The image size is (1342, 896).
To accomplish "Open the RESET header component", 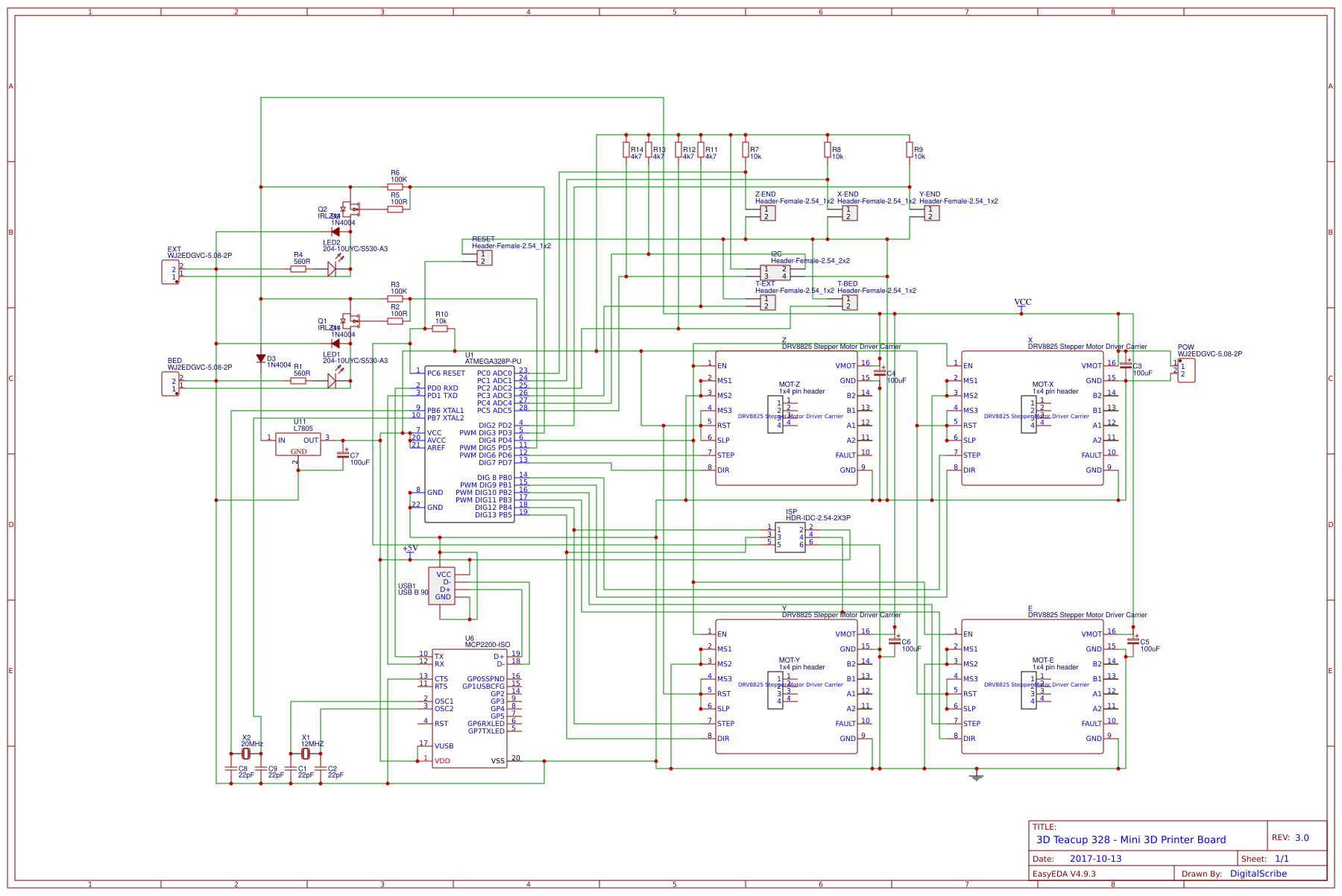I will click(483, 256).
